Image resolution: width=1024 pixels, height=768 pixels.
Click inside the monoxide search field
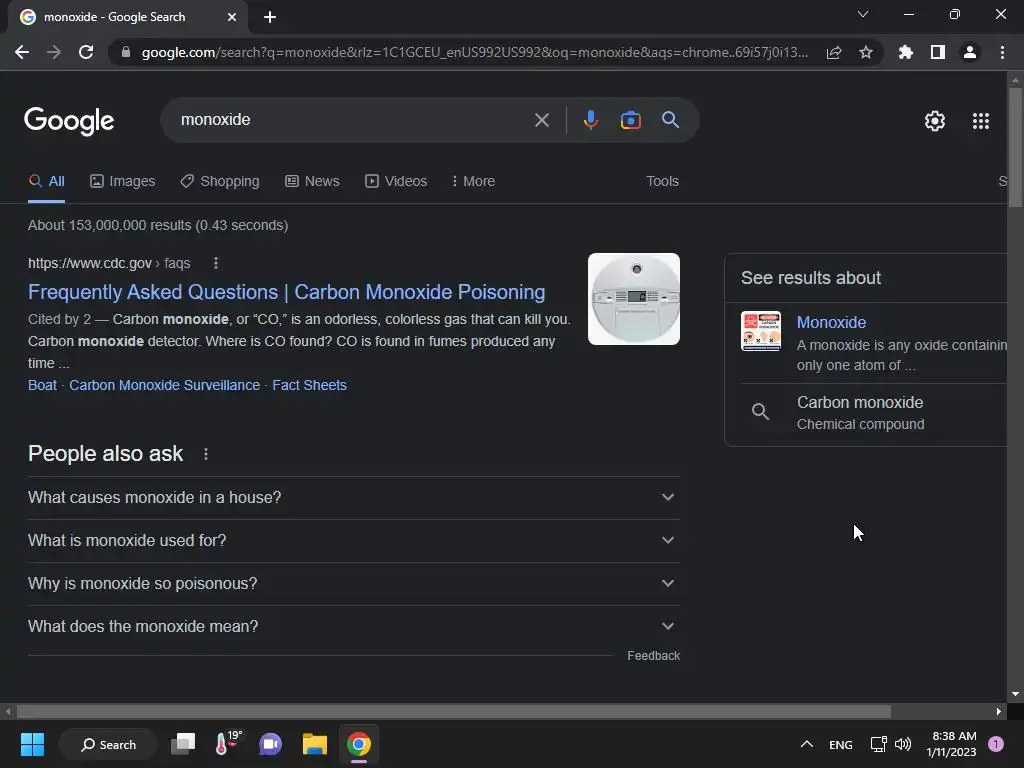click(353, 120)
